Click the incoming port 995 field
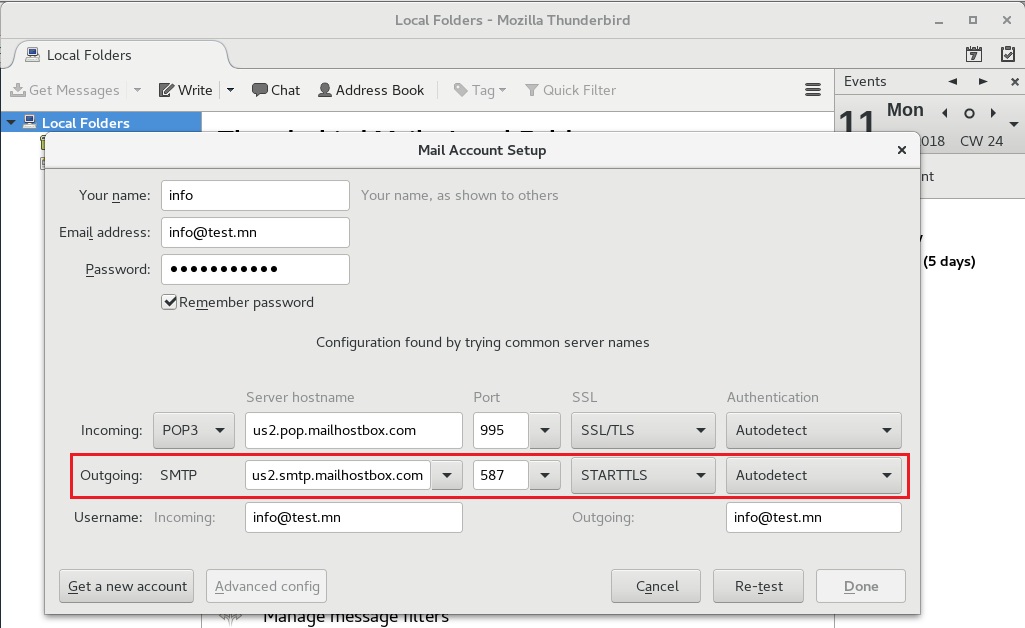Screen dimensions: 1025x628 pos(501,431)
